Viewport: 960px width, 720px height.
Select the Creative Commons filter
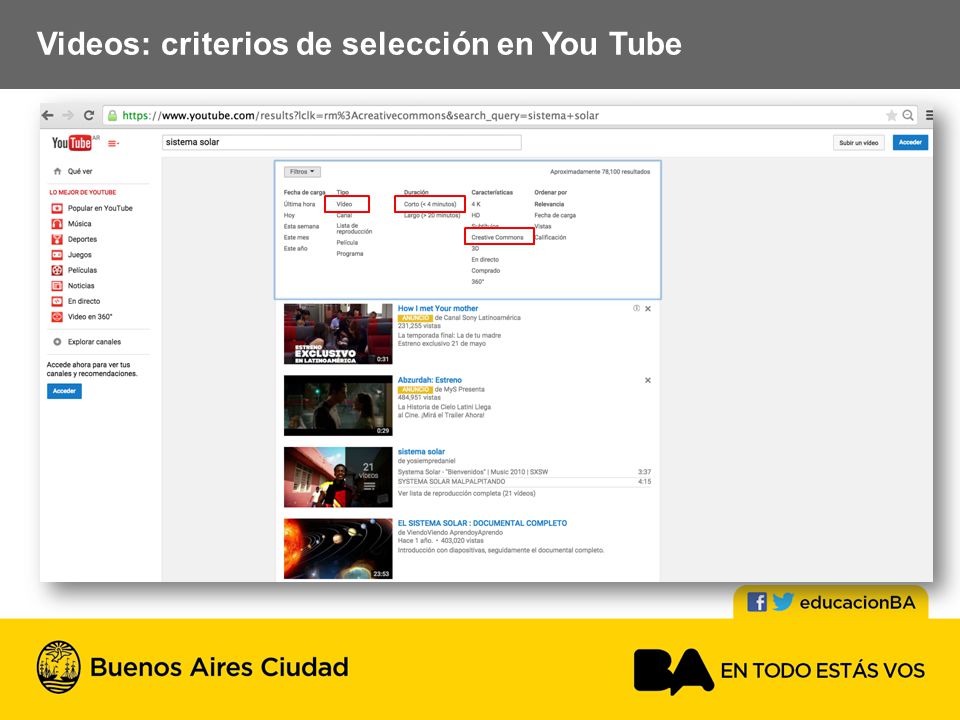click(497, 237)
